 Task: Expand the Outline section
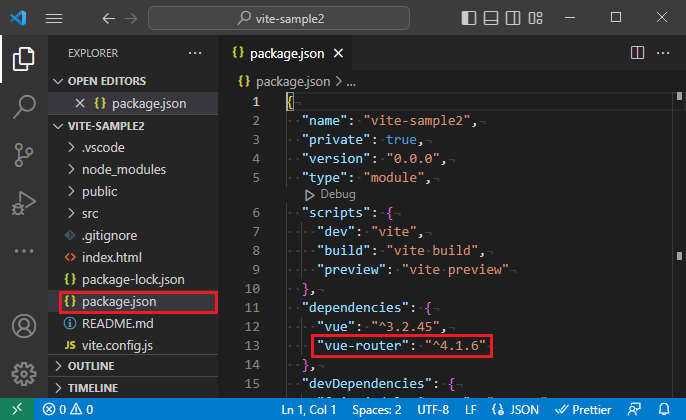click(x=133, y=366)
